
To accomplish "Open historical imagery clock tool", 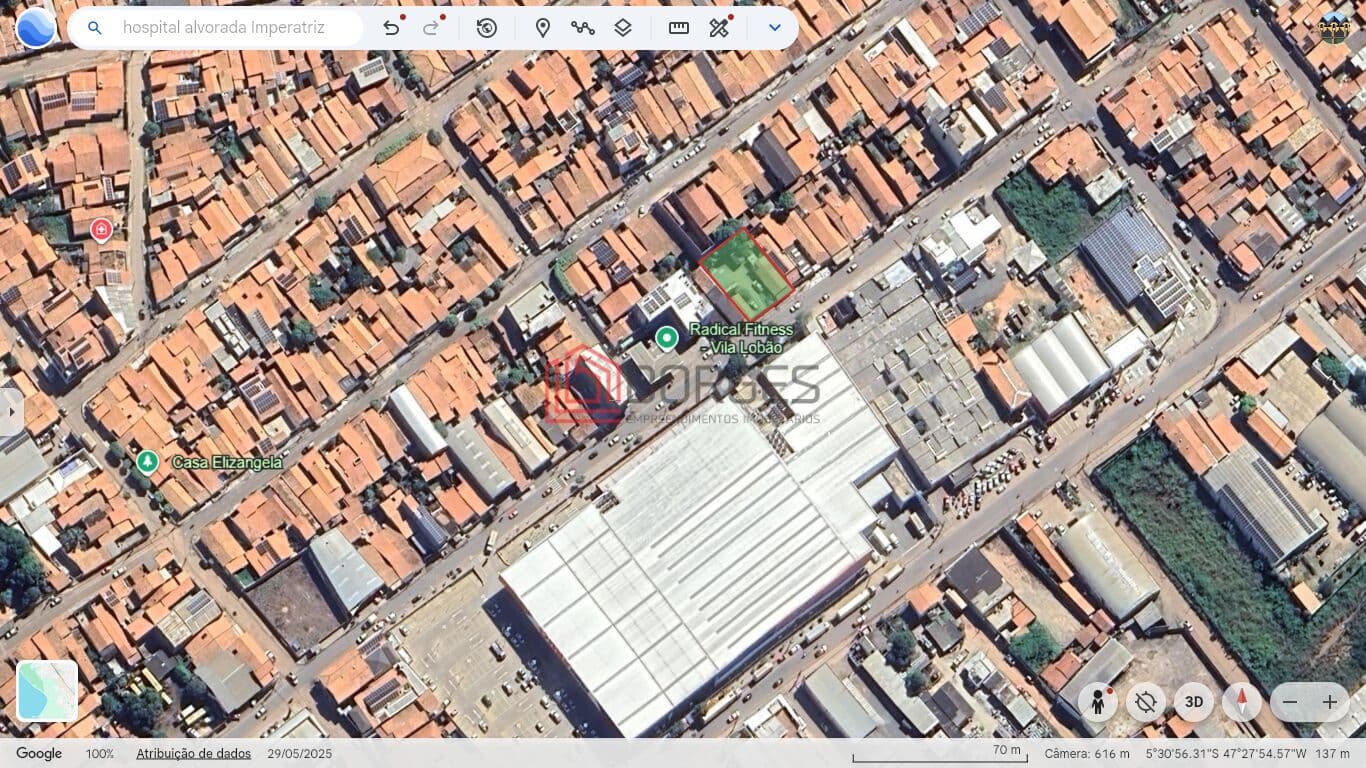I will click(x=487, y=28).
